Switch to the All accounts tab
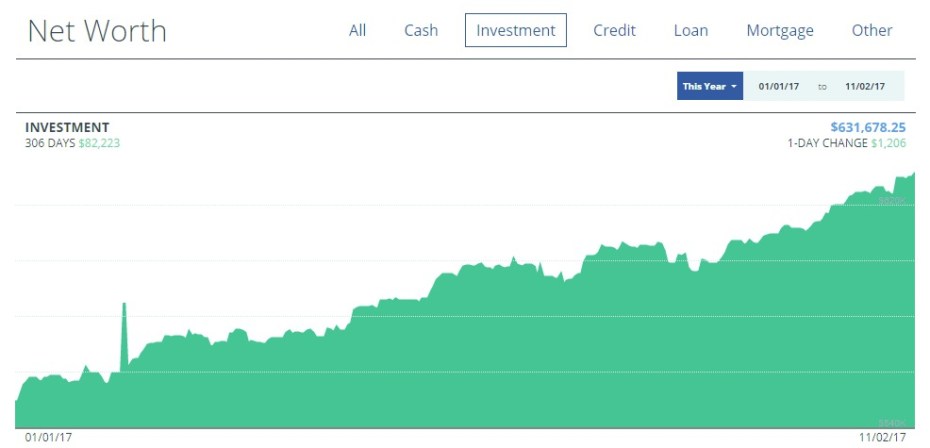The width and height of the screenshot is (930, 448). pyautogui.click(x=357, y=31)
